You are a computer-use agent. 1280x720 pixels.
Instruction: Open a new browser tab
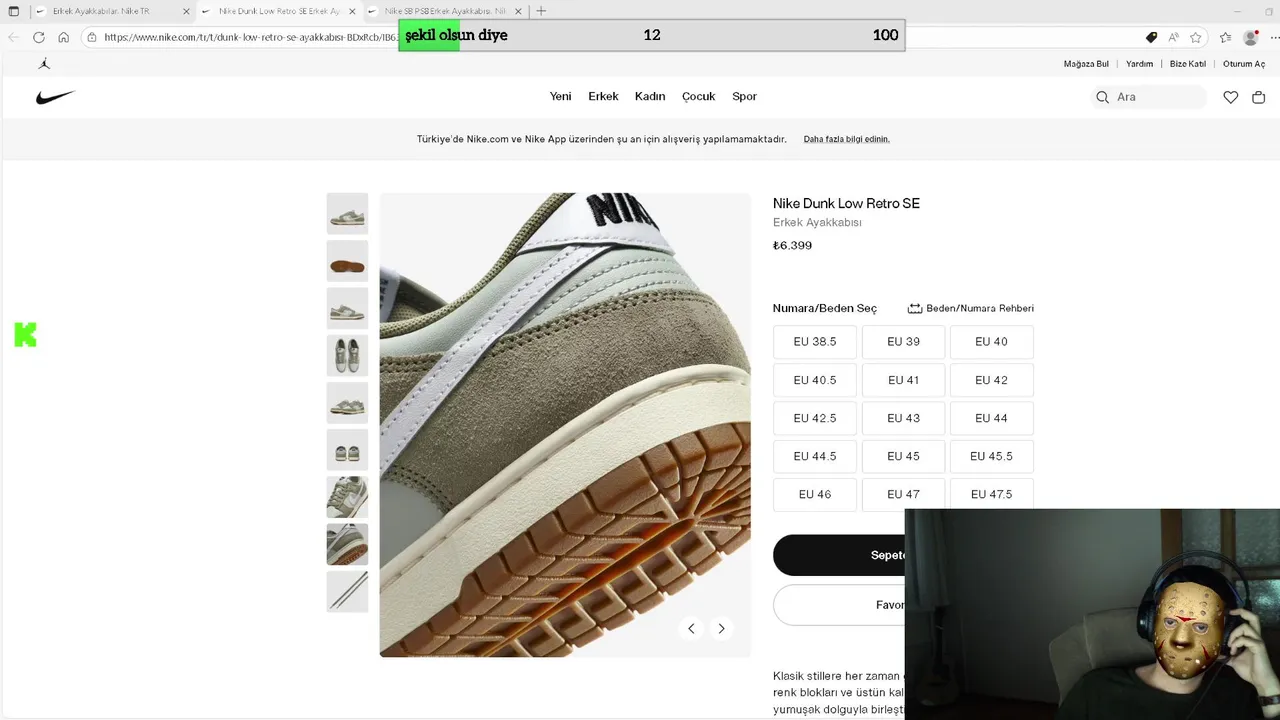coord(541,11)
